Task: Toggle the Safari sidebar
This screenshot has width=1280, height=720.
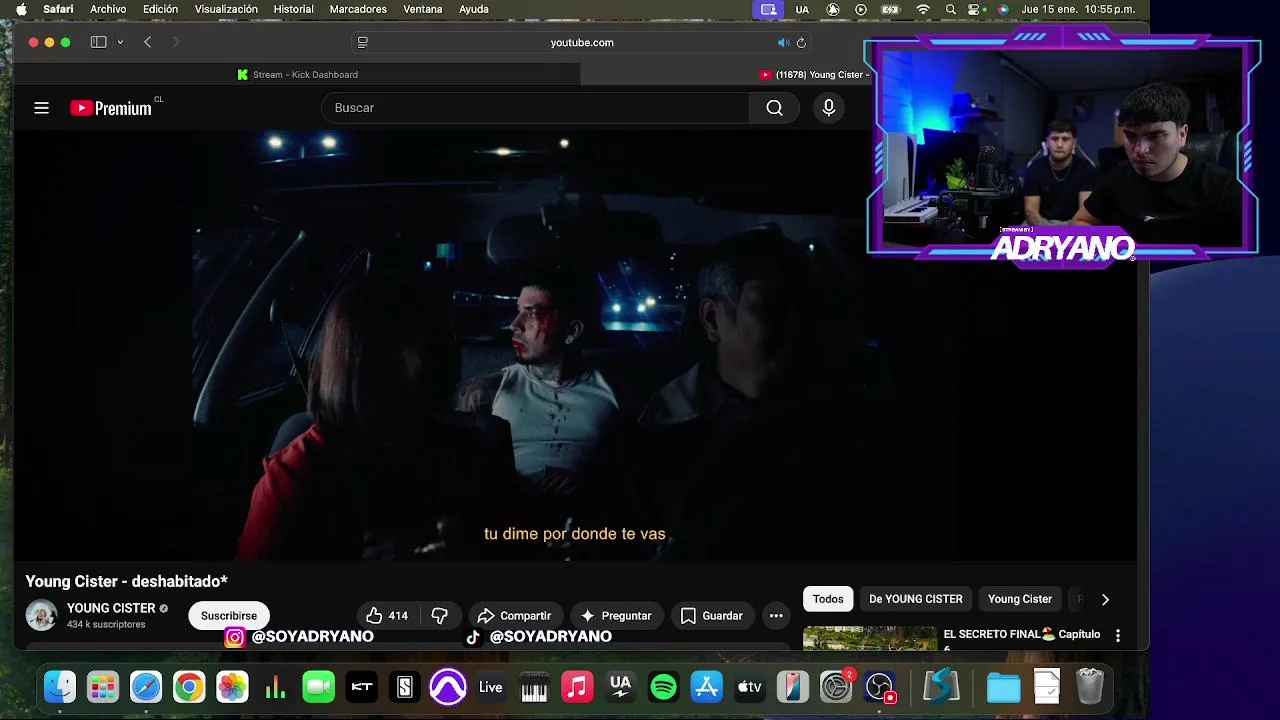Action: (98, 42)
